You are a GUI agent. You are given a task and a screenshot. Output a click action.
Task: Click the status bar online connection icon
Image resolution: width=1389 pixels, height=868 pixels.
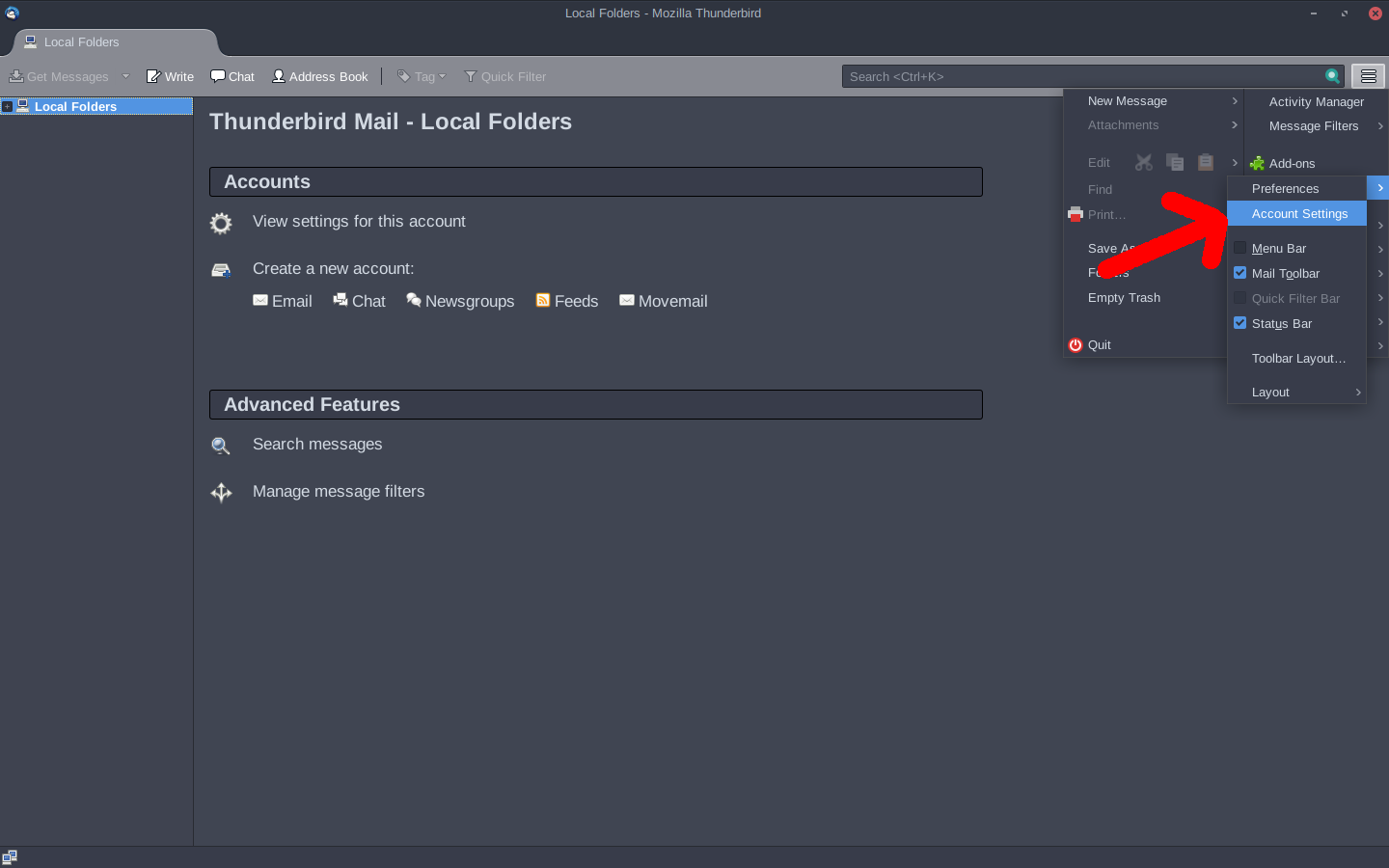[10, 857]
